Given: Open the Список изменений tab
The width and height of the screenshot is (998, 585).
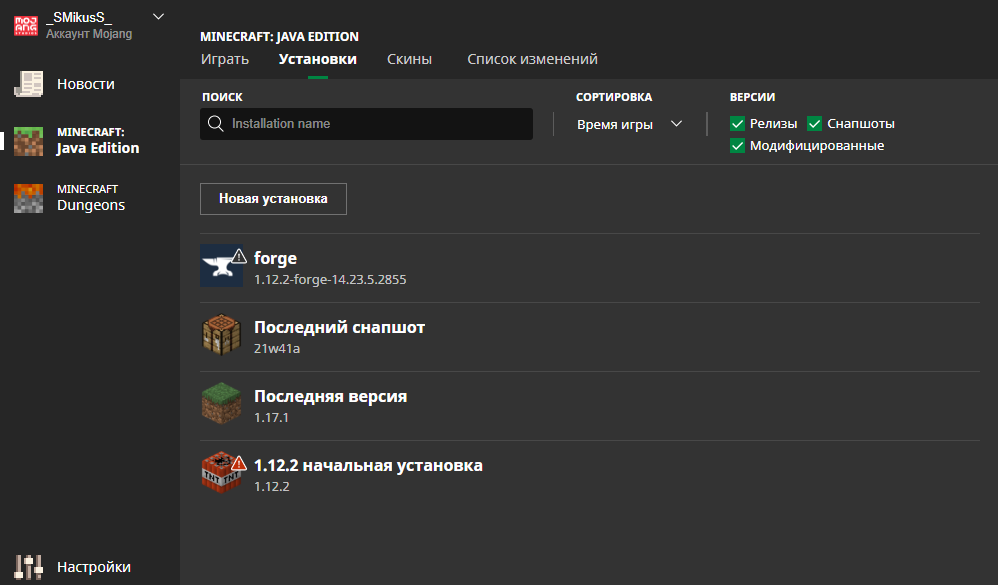Looking at the screenshot, I should coord(532,59).
